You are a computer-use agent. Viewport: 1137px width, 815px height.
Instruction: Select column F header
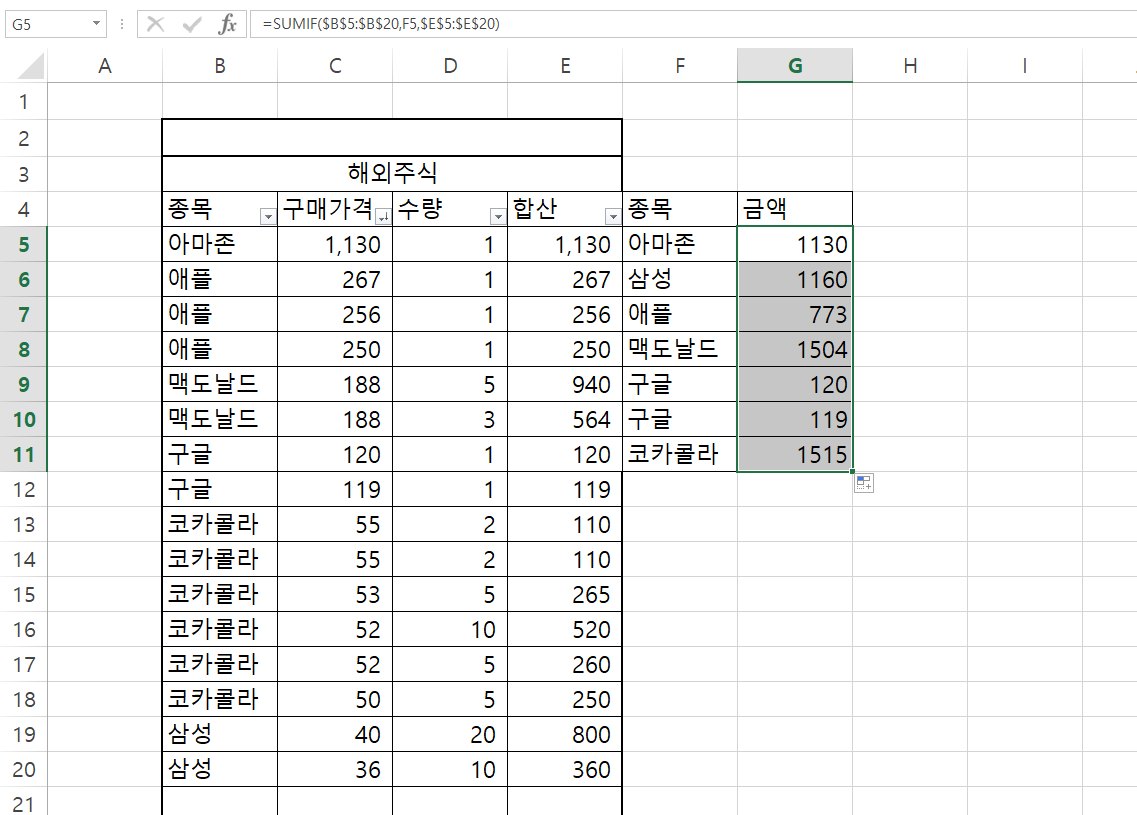click(x=680, y=66)
